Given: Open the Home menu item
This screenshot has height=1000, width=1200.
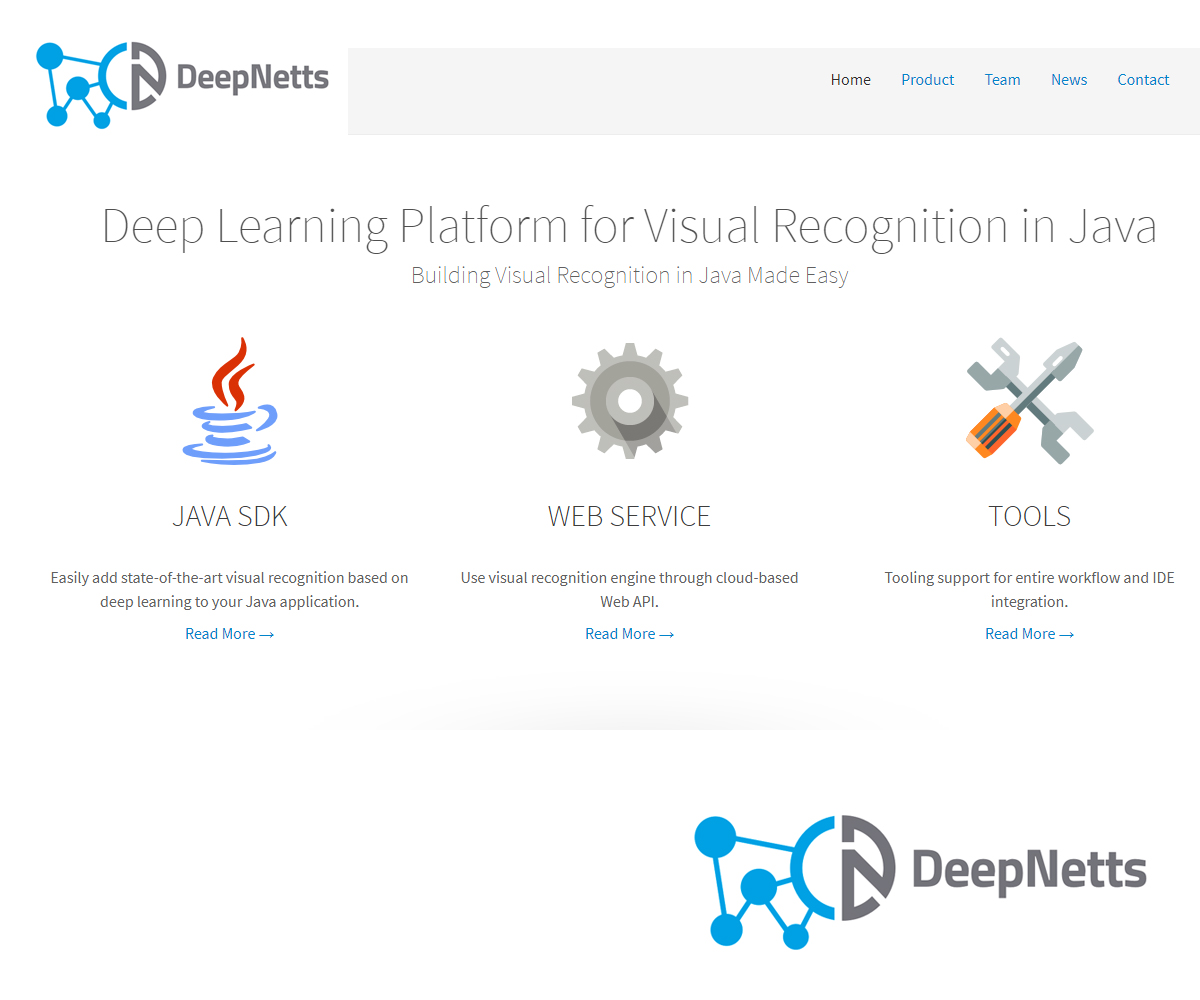Looking at the screenshot, I should (851, 80).
